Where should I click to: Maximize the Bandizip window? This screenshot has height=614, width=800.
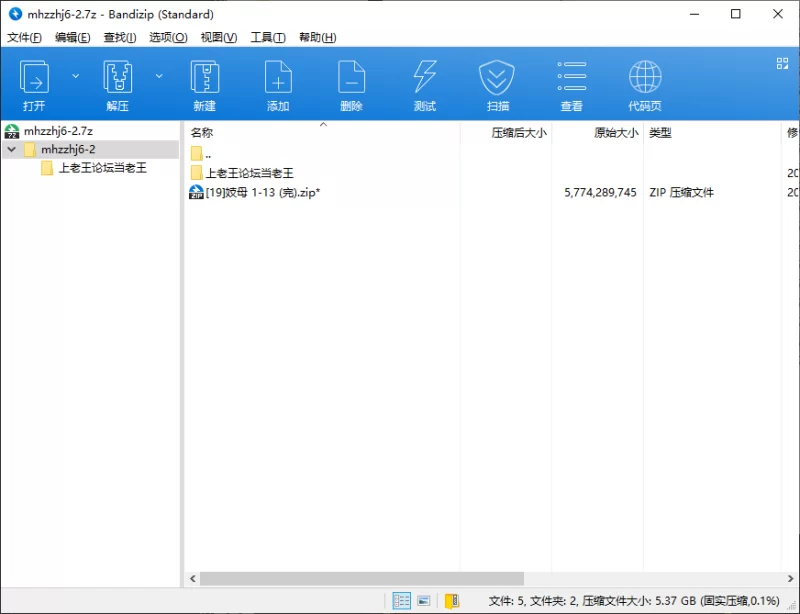click(x=735, y=14)
